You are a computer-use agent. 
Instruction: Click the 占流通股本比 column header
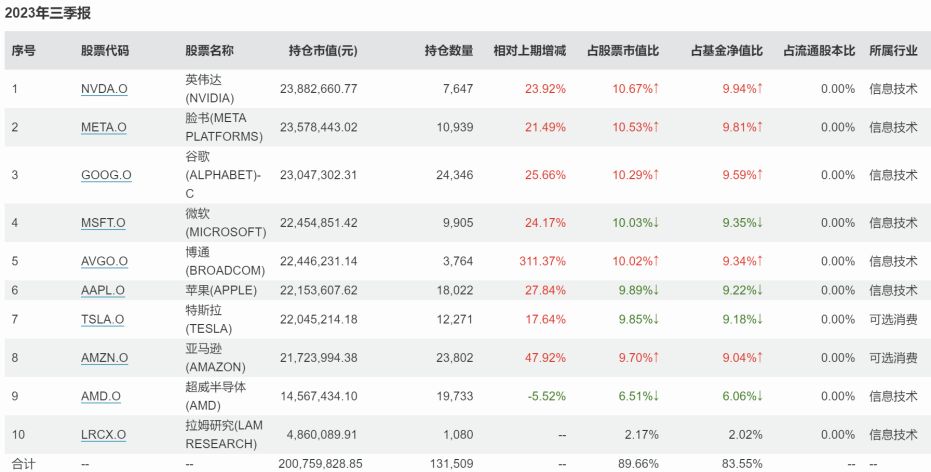click(819, 50)
